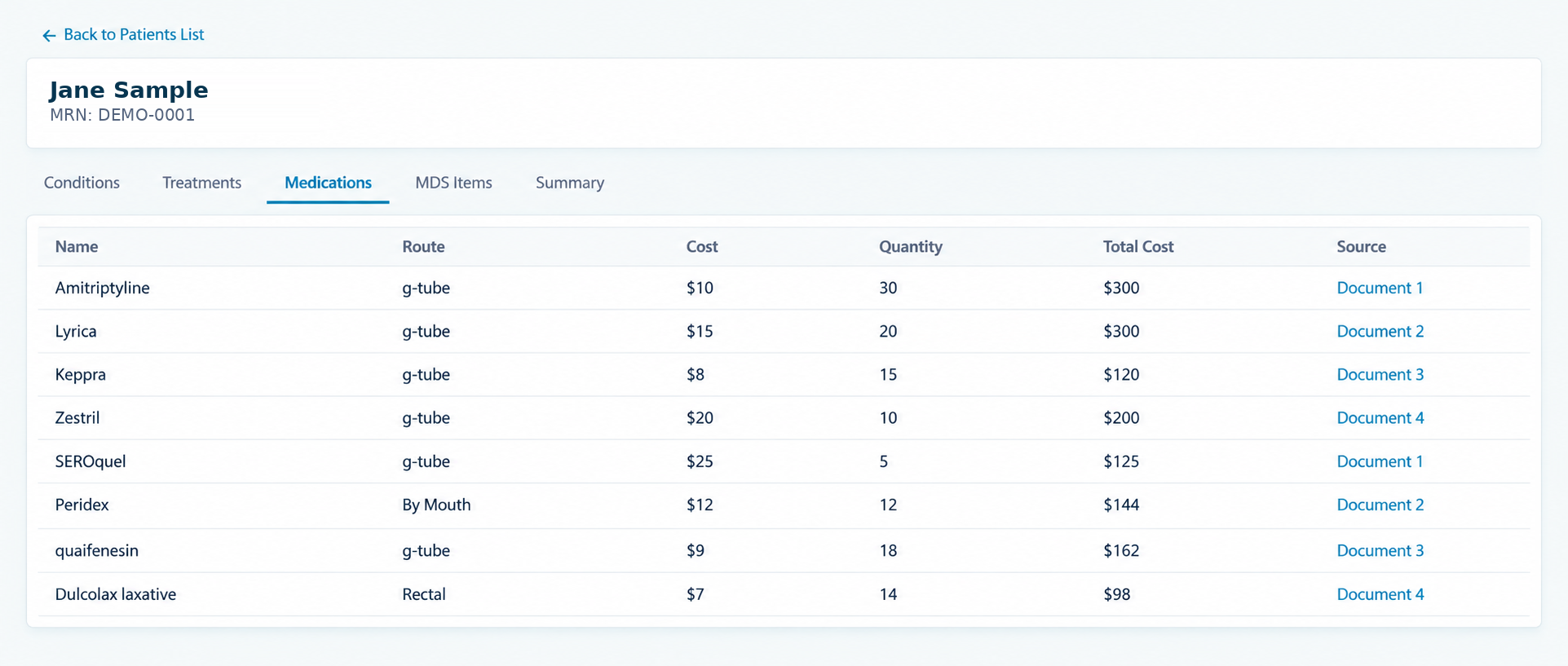This screenshot has height=666, width=1568.
Task: Select the quaifenesin medication name
Action: [x=97, y=550]
